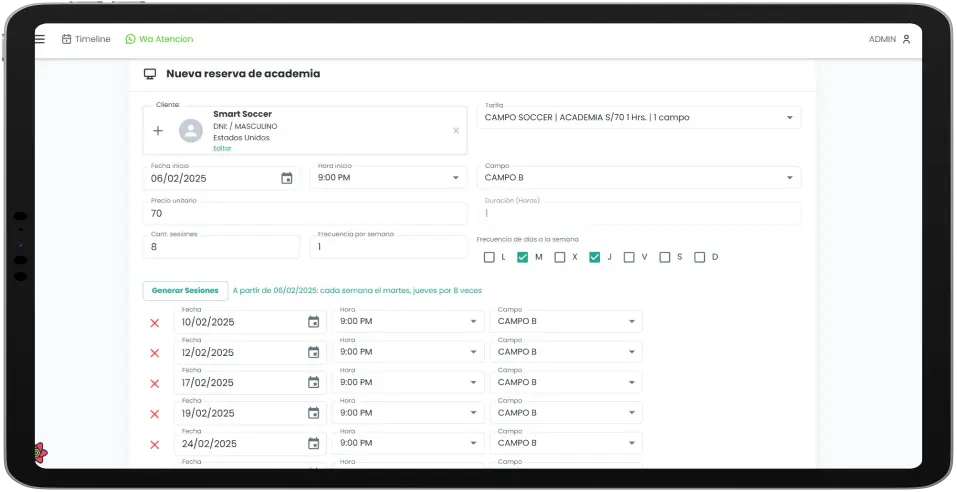Expand Campo dropdown in 19/02/2025 row

tap(631, 413)
